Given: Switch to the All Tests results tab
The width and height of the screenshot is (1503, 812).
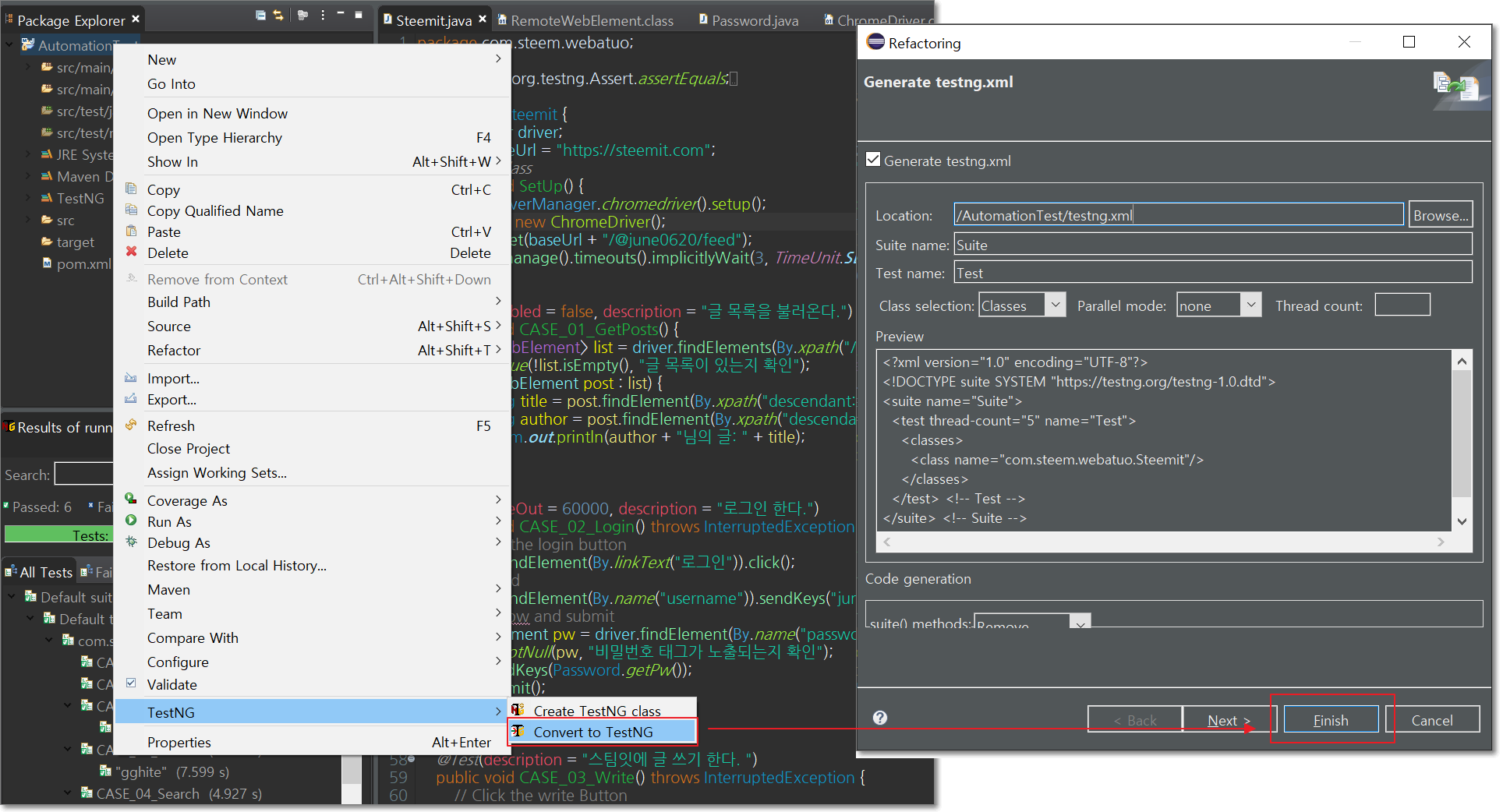Looking at the screenshot, I should (38, 572).
